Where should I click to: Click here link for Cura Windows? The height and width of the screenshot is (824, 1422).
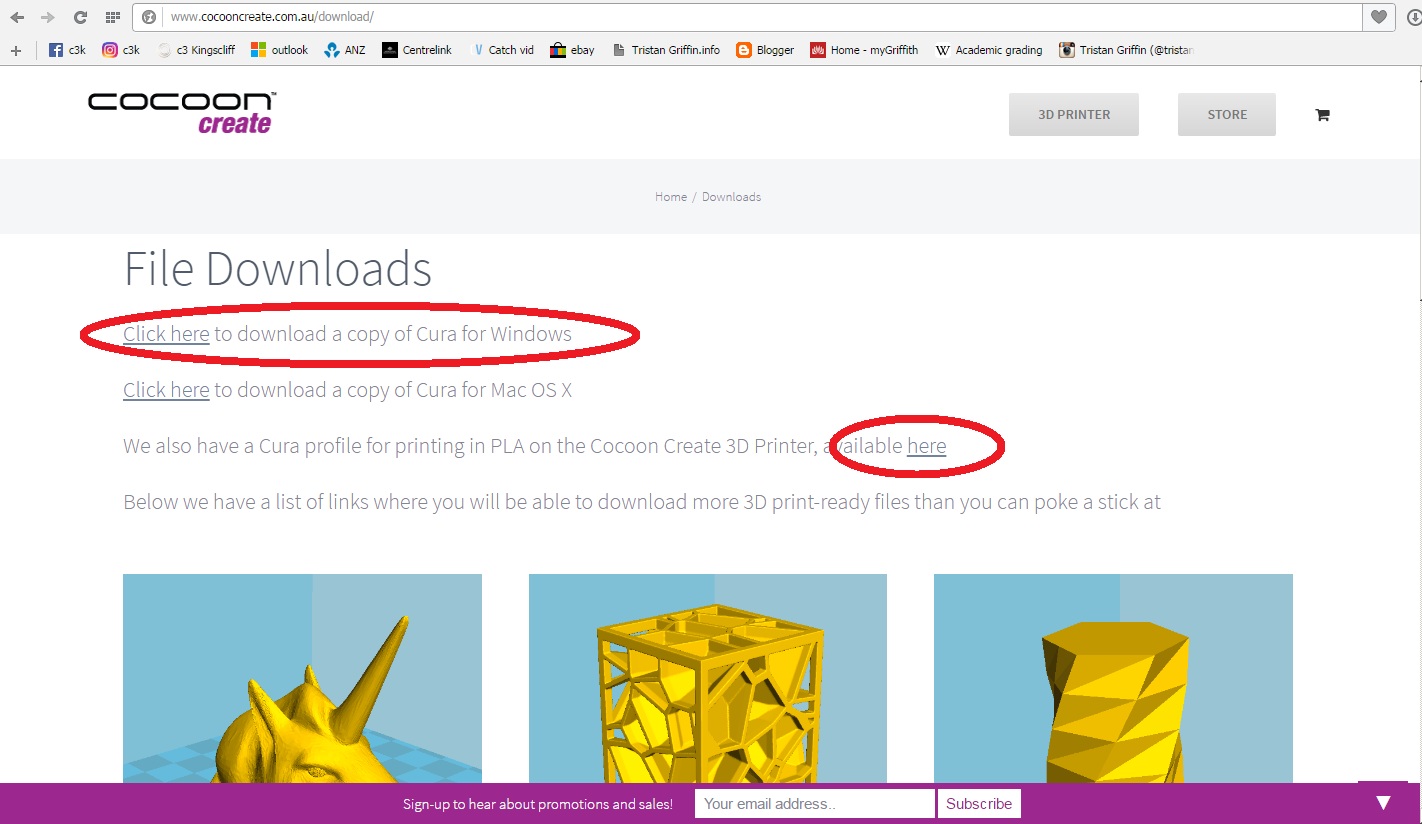166,334
